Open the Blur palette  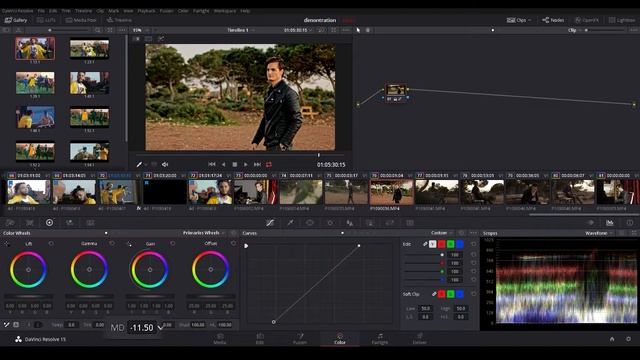[350, 223]
